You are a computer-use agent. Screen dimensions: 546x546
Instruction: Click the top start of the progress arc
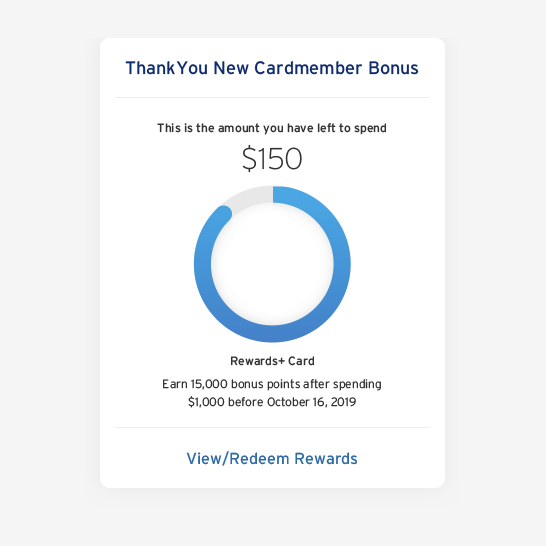[277, 195]
